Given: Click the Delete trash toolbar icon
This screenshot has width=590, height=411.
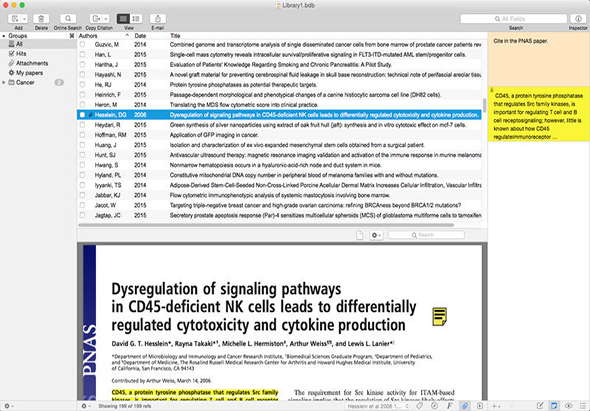Looking at the screenshot, I should [41, 18].
